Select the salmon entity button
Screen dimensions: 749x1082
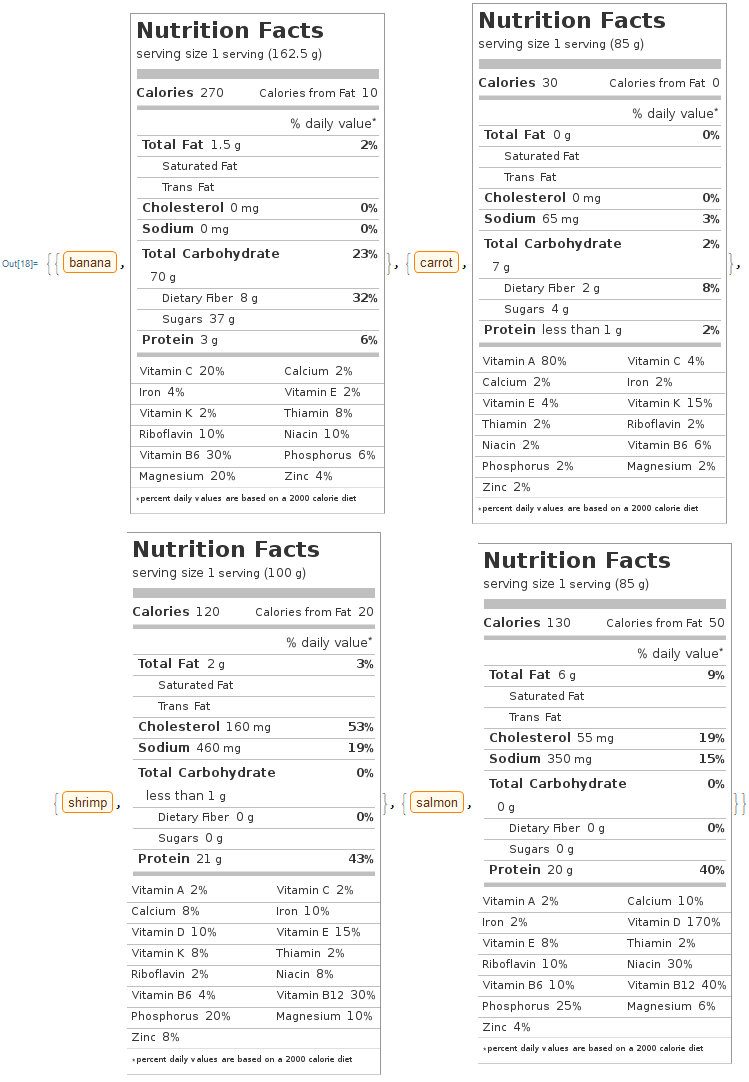pos(437,803)
